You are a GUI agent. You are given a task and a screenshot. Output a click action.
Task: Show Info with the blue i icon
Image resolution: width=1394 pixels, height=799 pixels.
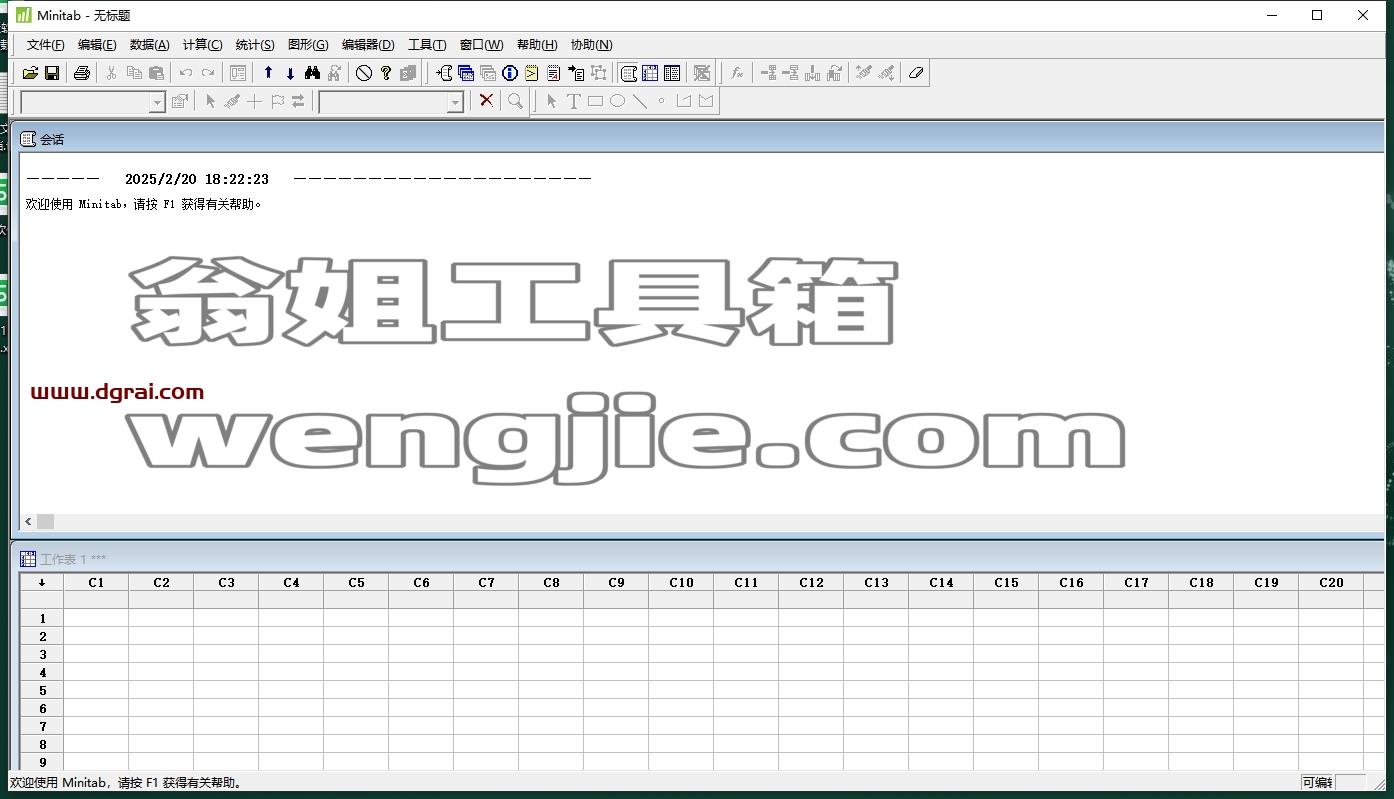pyautogui.click(x=510, y=73)
